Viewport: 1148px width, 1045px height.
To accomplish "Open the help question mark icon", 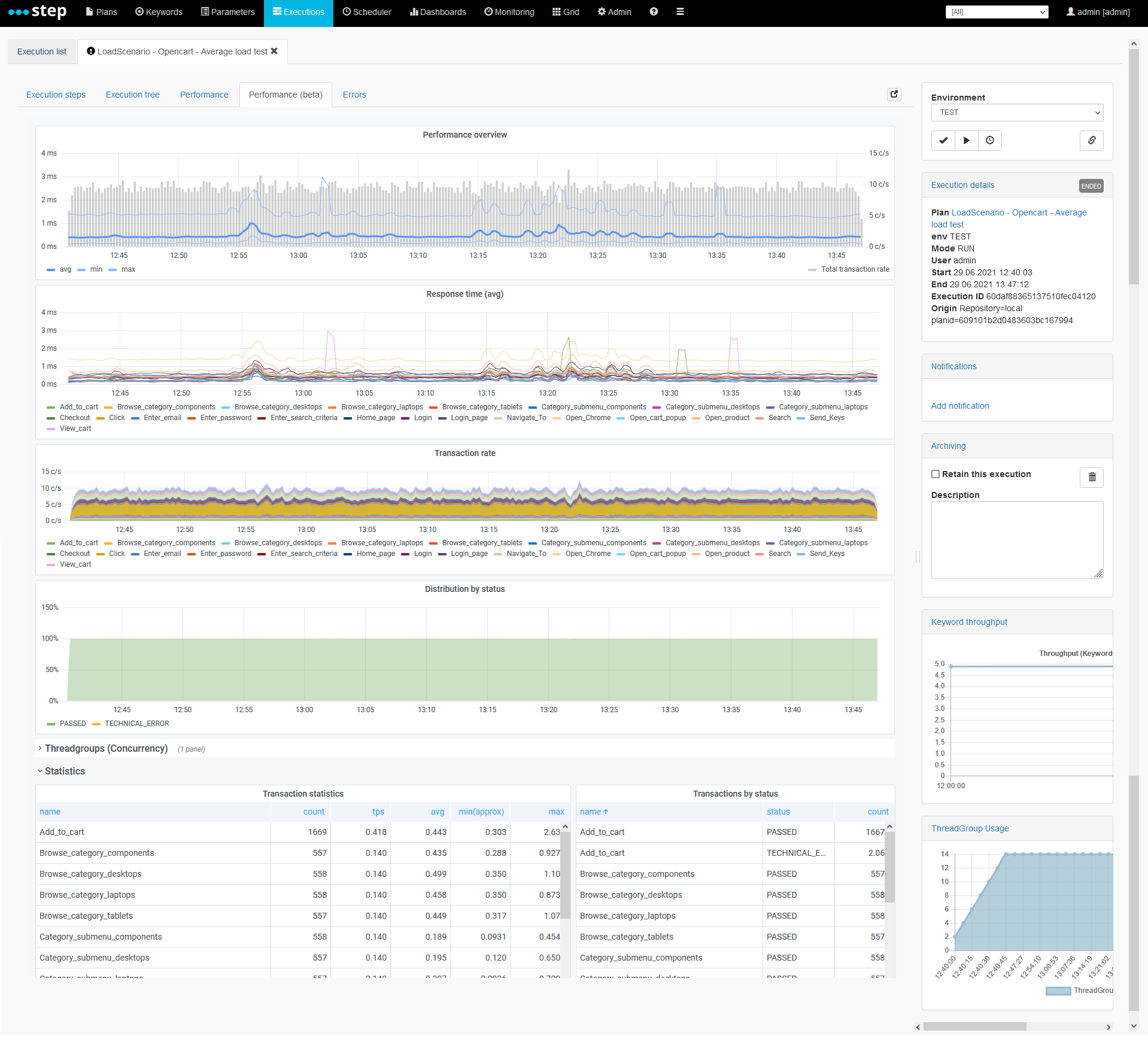I will 654,12.
